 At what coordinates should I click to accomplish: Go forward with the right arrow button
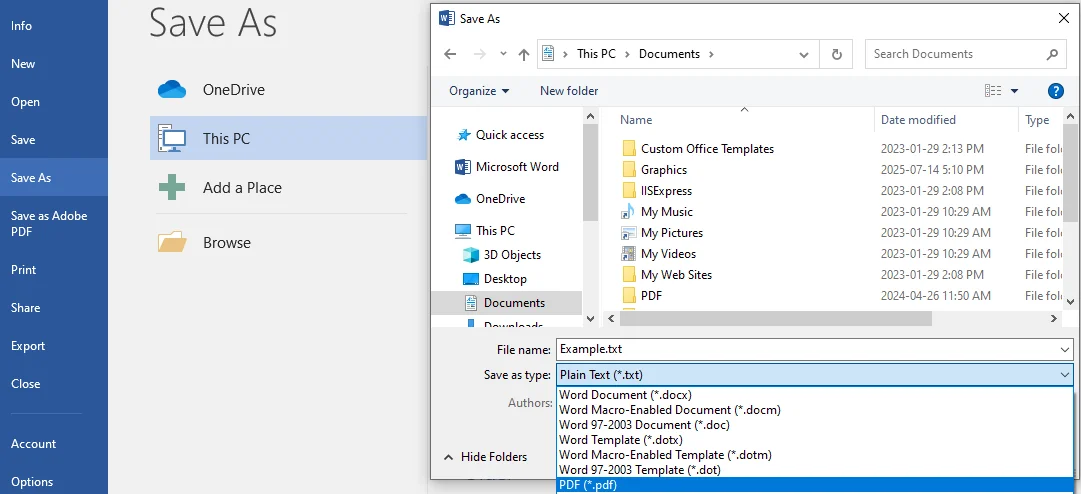pyautogui.click(x=480, y=54)
